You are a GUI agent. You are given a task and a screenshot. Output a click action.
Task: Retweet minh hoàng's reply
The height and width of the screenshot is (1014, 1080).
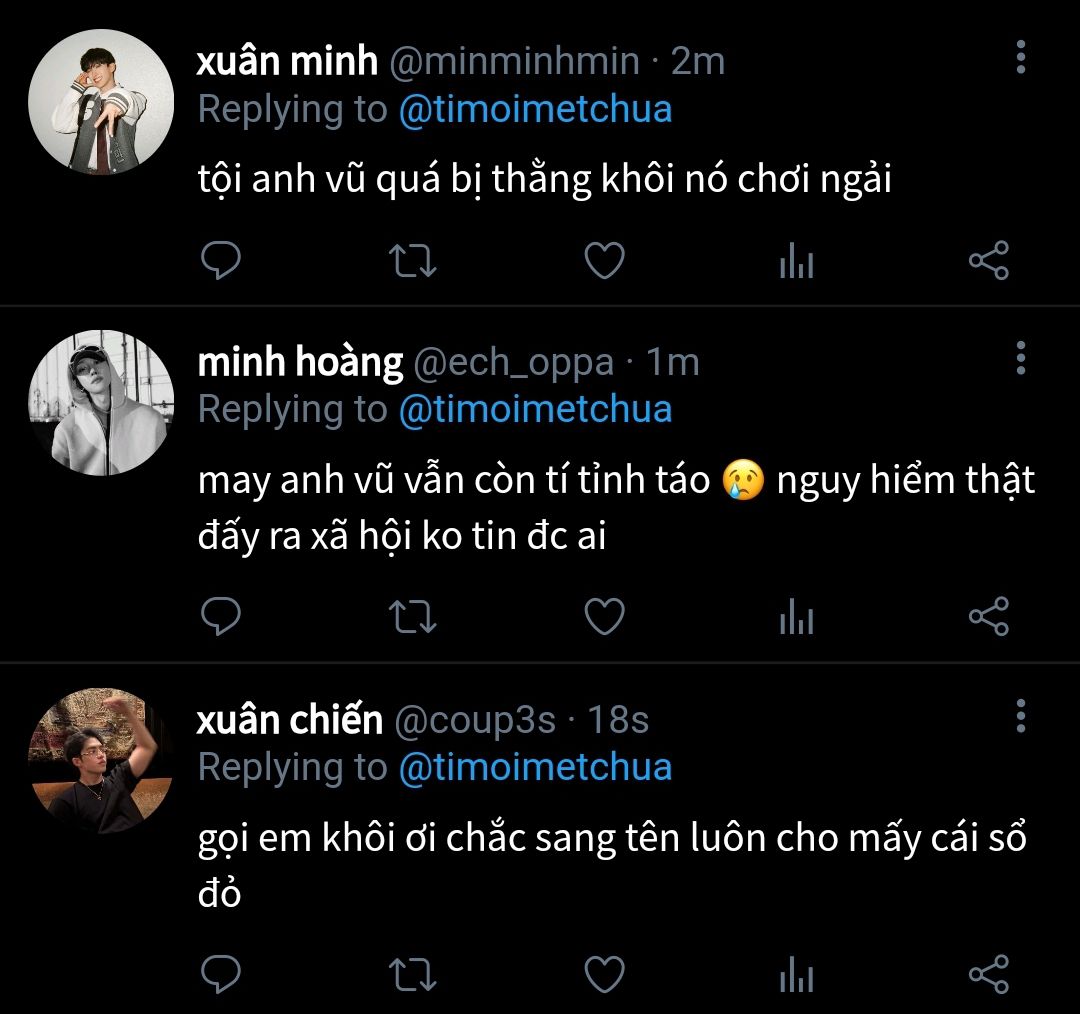tap(412, 618)
